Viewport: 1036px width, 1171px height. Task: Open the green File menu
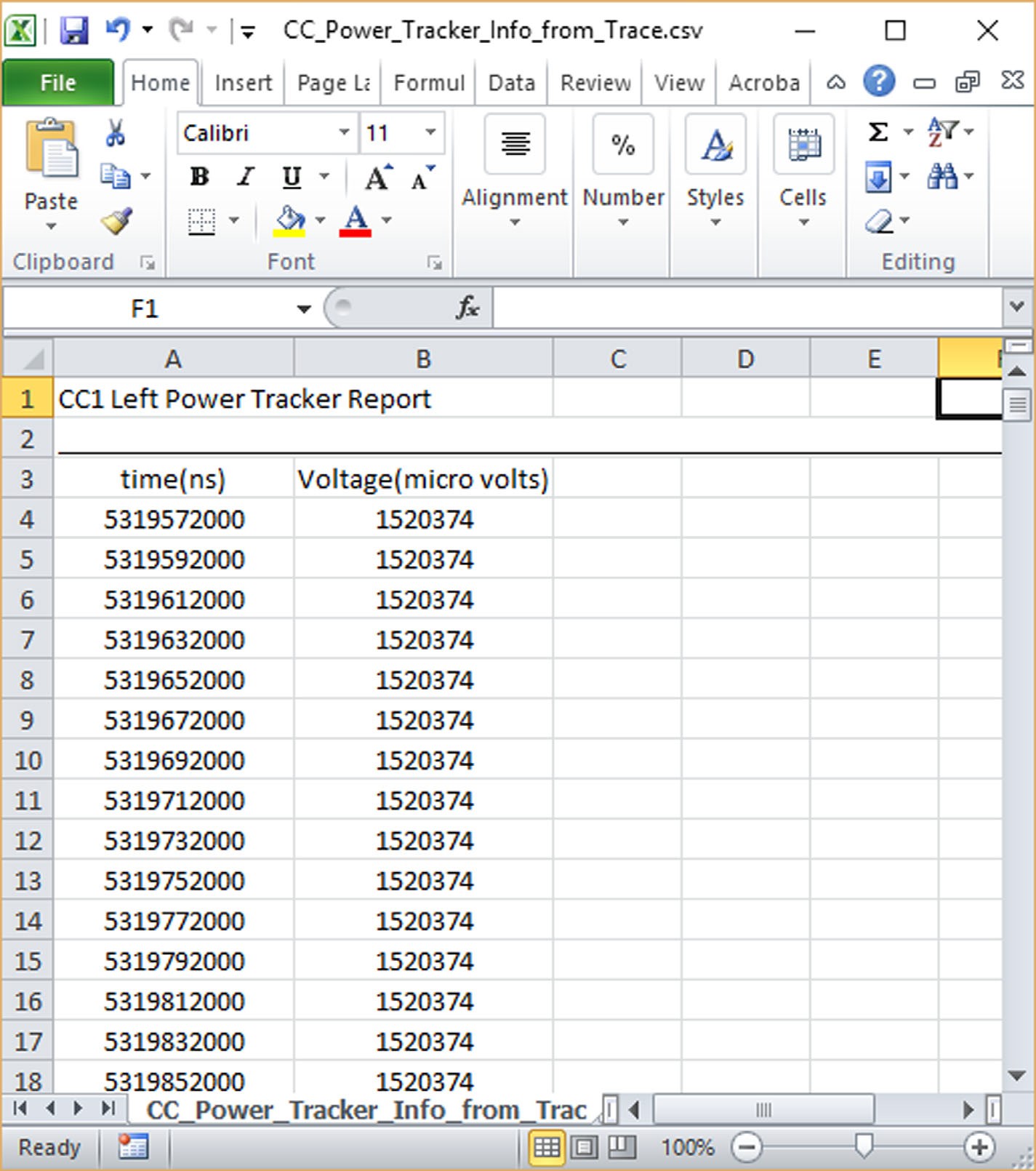tap(58, 83)
